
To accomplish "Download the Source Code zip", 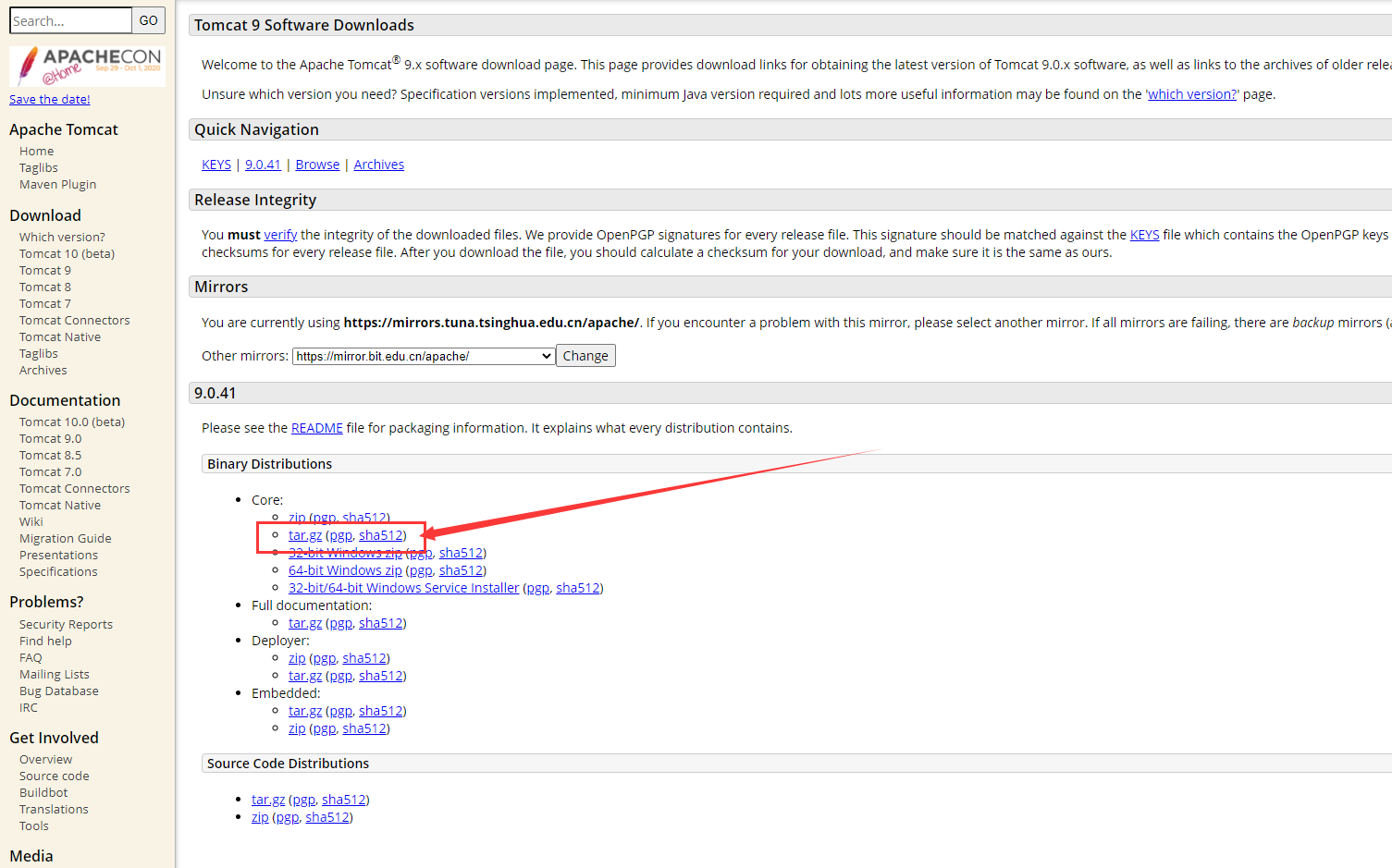I will click(x=260, y=817).
